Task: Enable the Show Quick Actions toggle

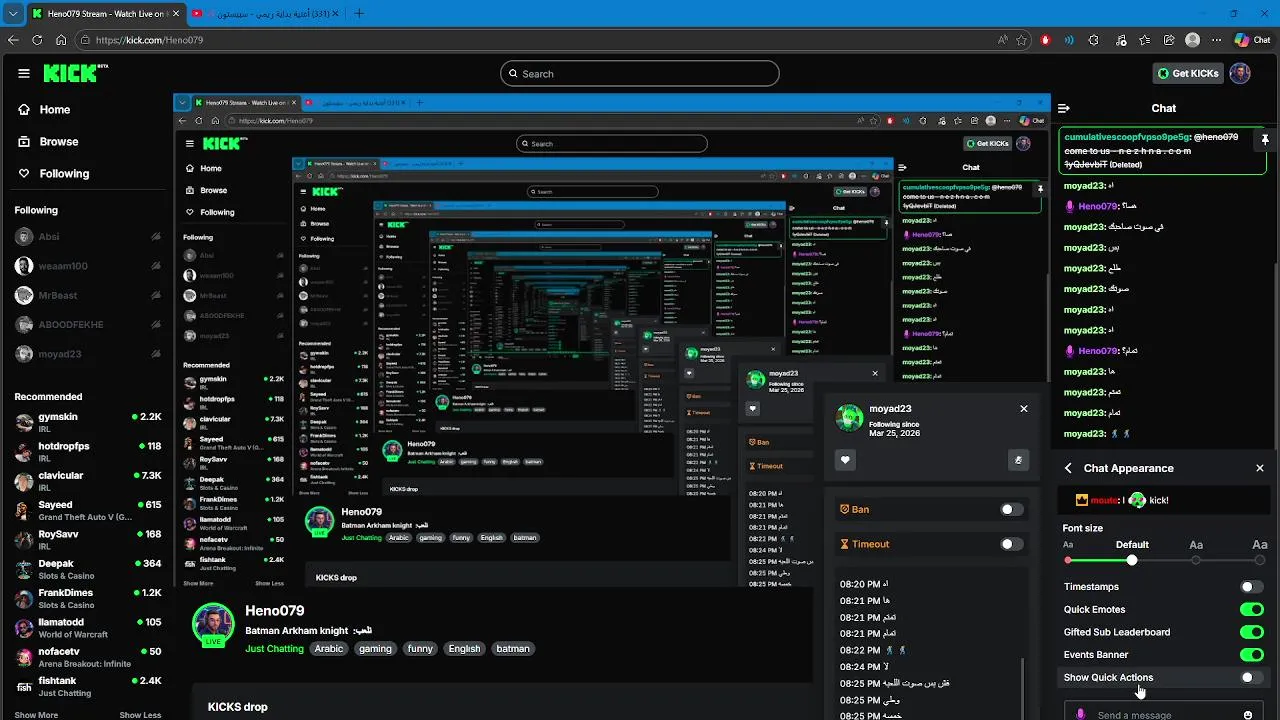Action: point(1252,677)
